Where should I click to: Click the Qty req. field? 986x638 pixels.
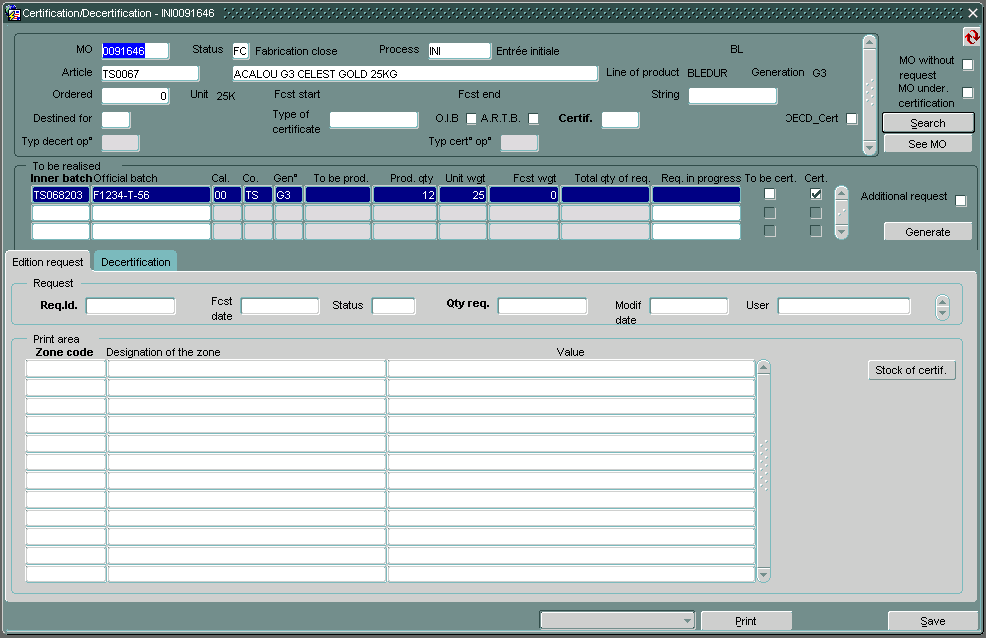tap(542, 306)
